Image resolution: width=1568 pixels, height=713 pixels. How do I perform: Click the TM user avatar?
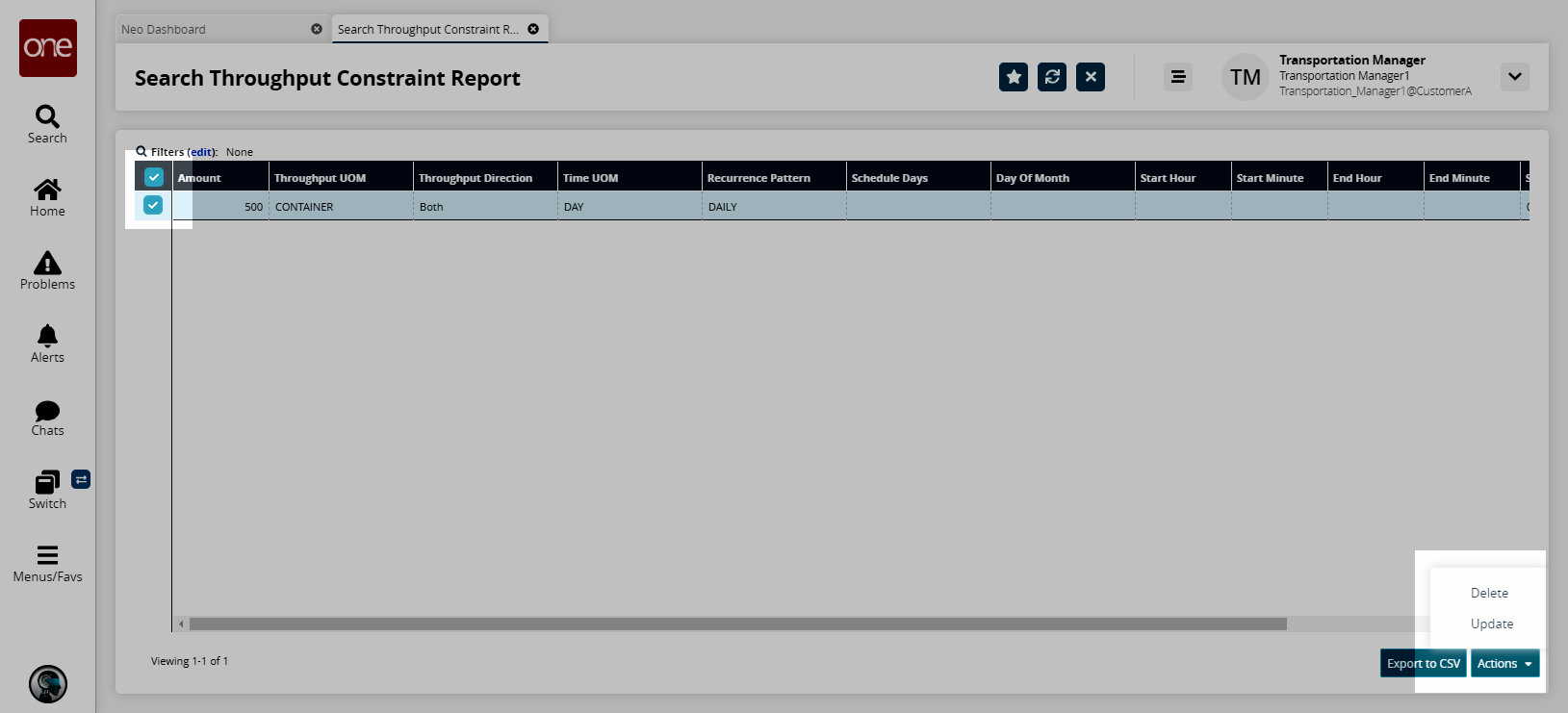(x=1246, y=77)
